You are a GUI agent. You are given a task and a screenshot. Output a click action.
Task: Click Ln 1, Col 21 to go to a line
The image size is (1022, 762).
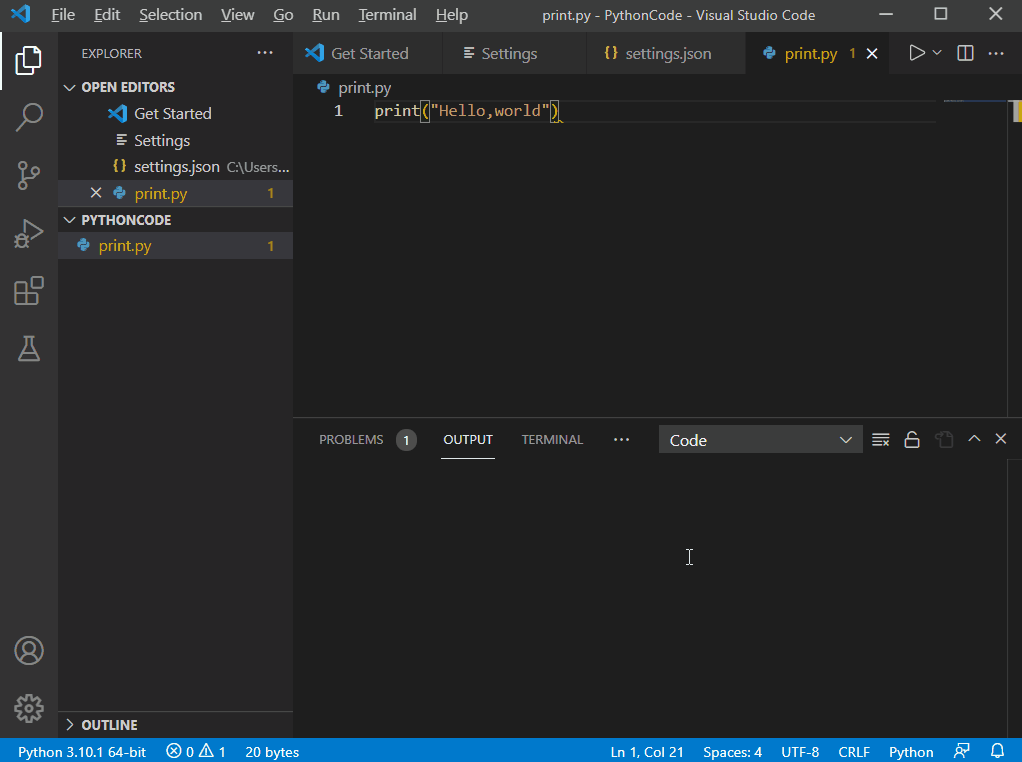646,751
